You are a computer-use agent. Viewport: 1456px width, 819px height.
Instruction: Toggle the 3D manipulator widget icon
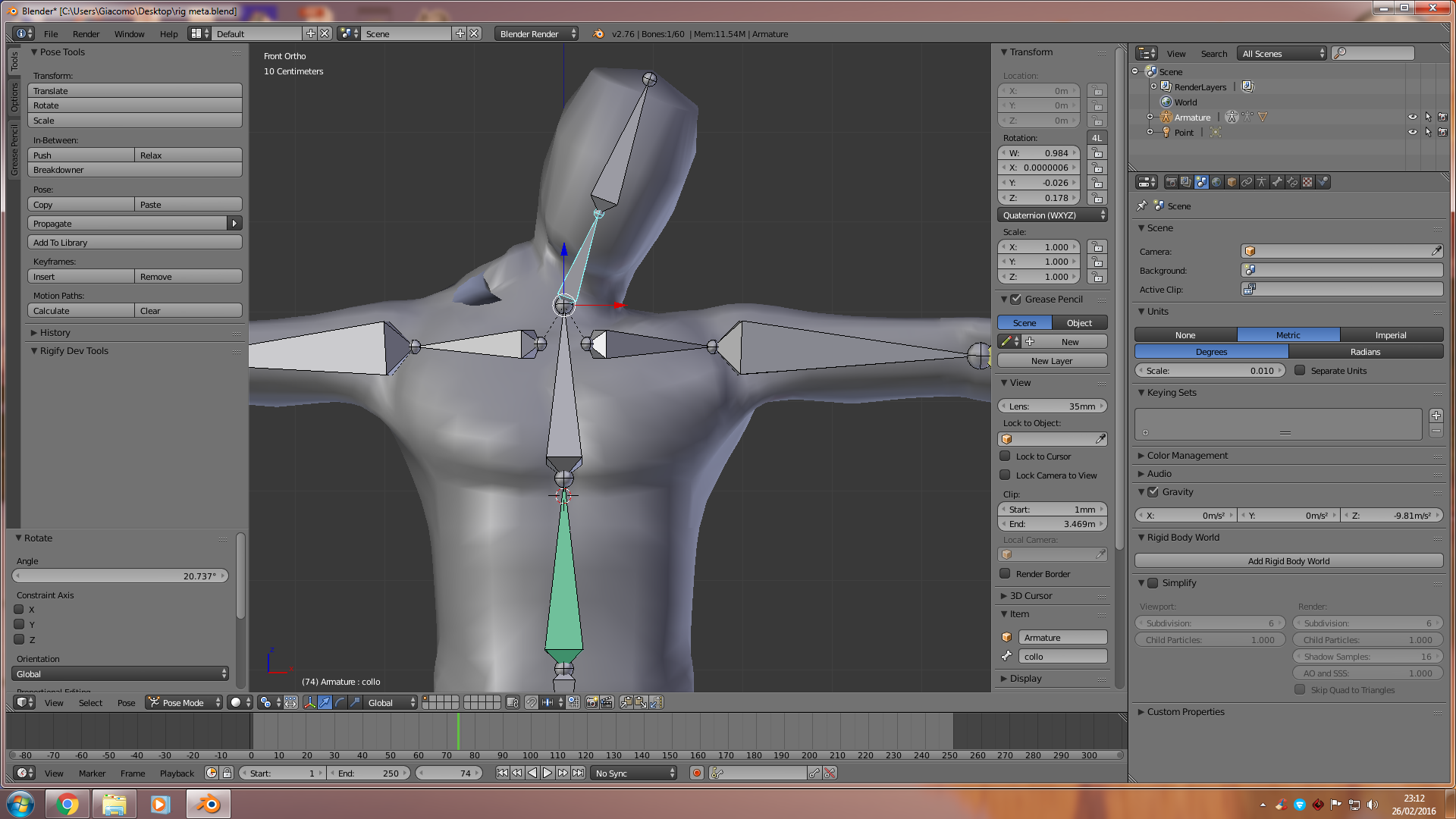[309, 703]
